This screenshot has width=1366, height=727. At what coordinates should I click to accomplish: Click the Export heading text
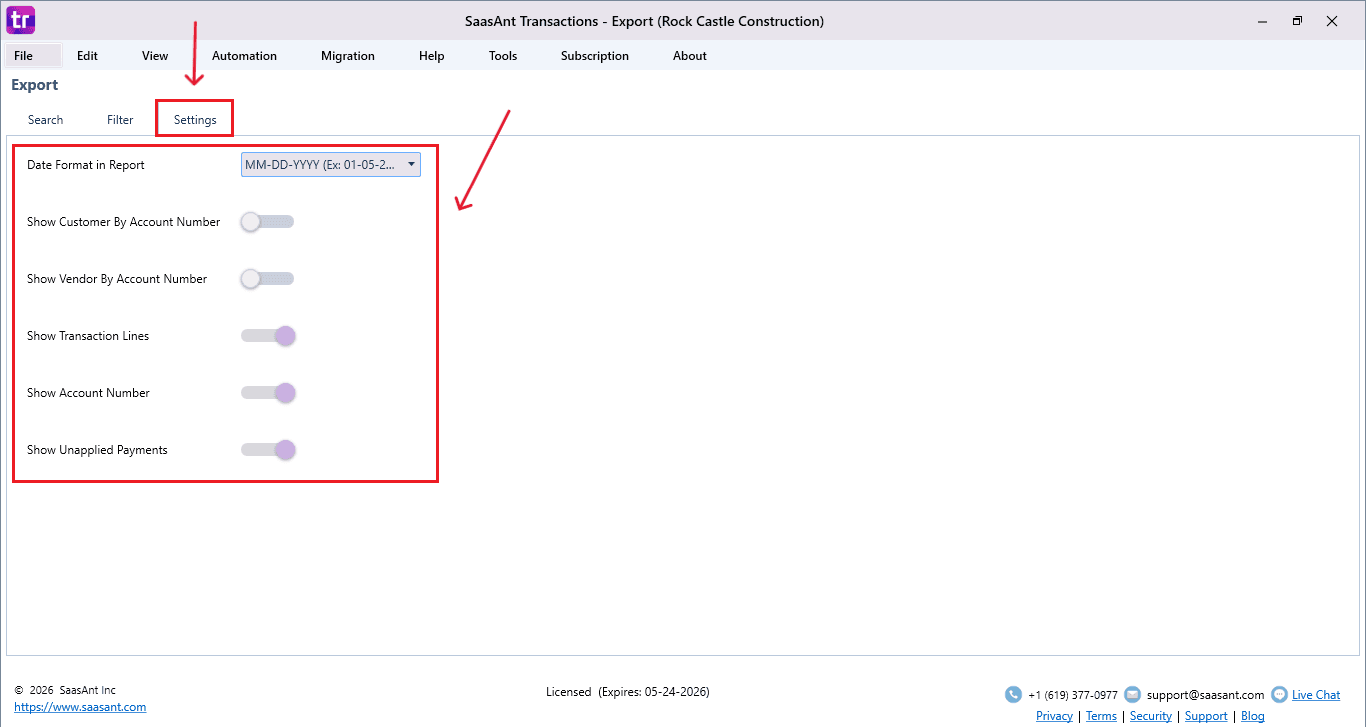[x=35, y=85]
